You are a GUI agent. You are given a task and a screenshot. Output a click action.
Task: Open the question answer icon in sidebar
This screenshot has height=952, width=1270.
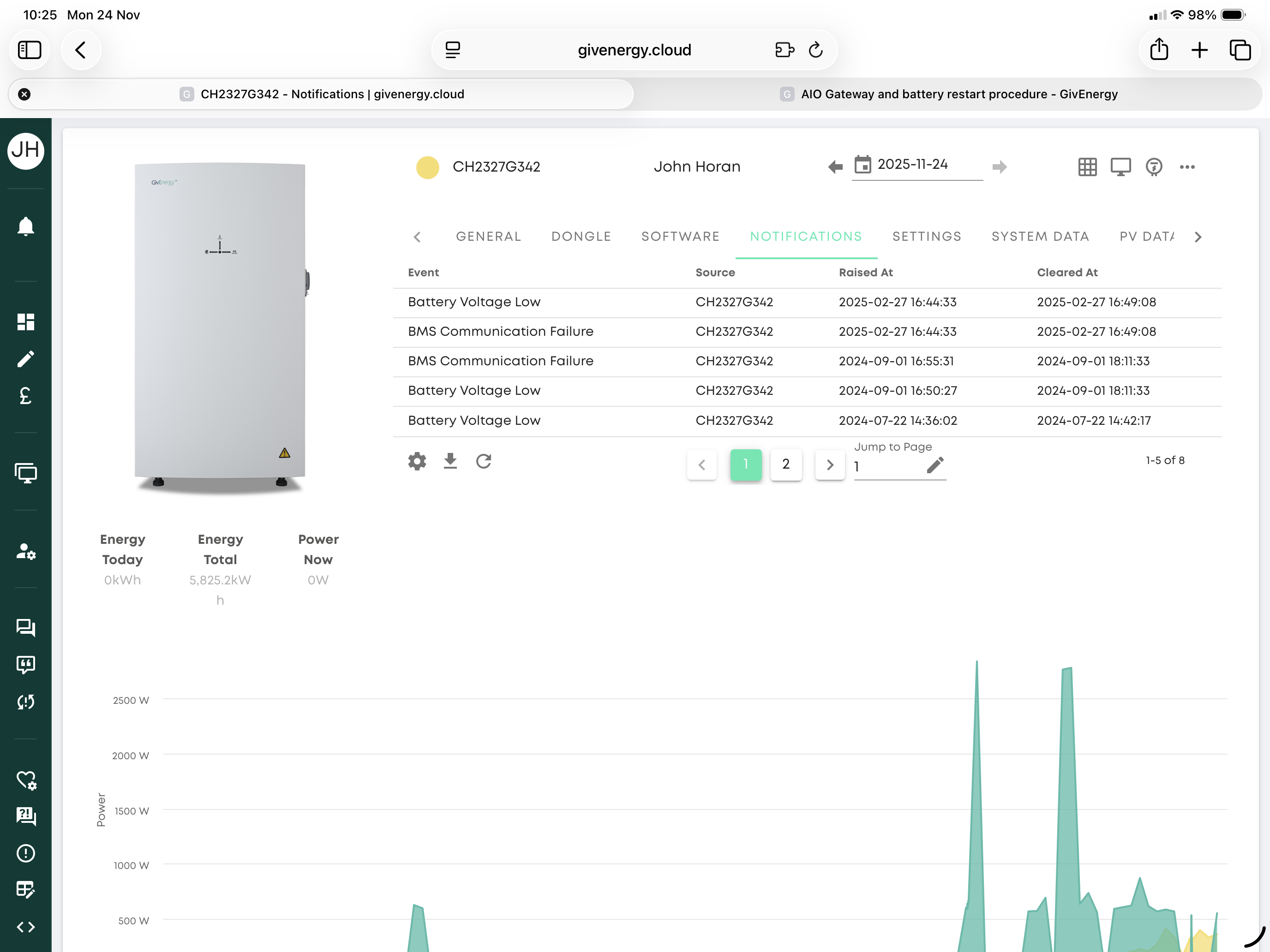coord(25,816)
